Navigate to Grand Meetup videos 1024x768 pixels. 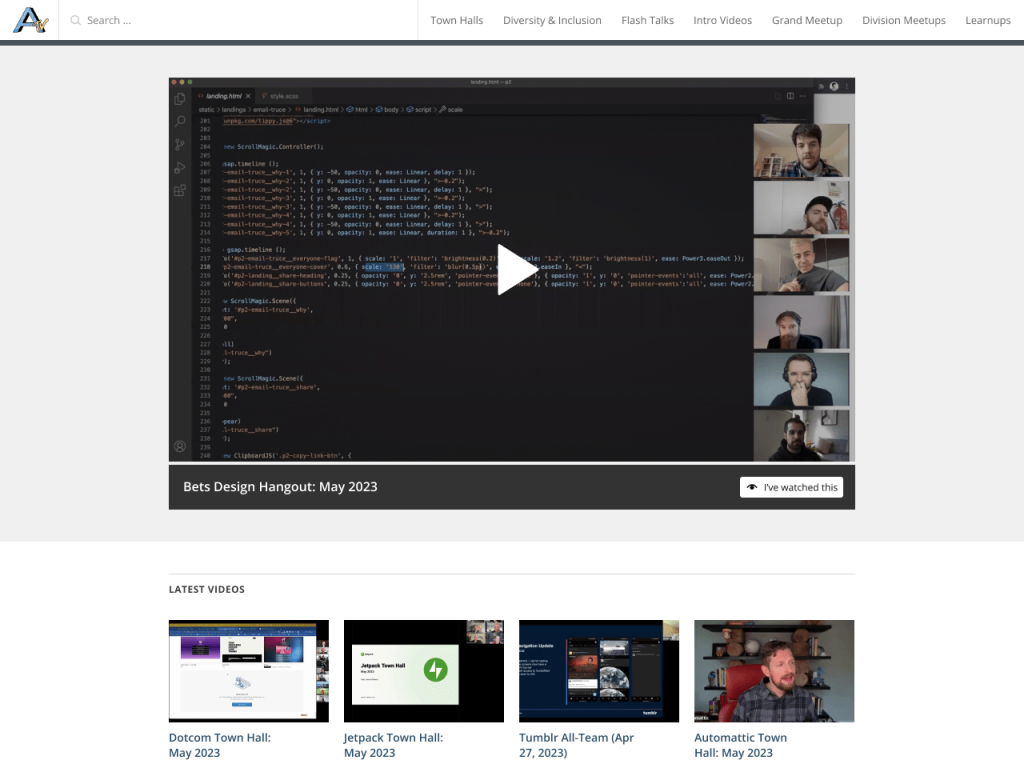(807, 20)
